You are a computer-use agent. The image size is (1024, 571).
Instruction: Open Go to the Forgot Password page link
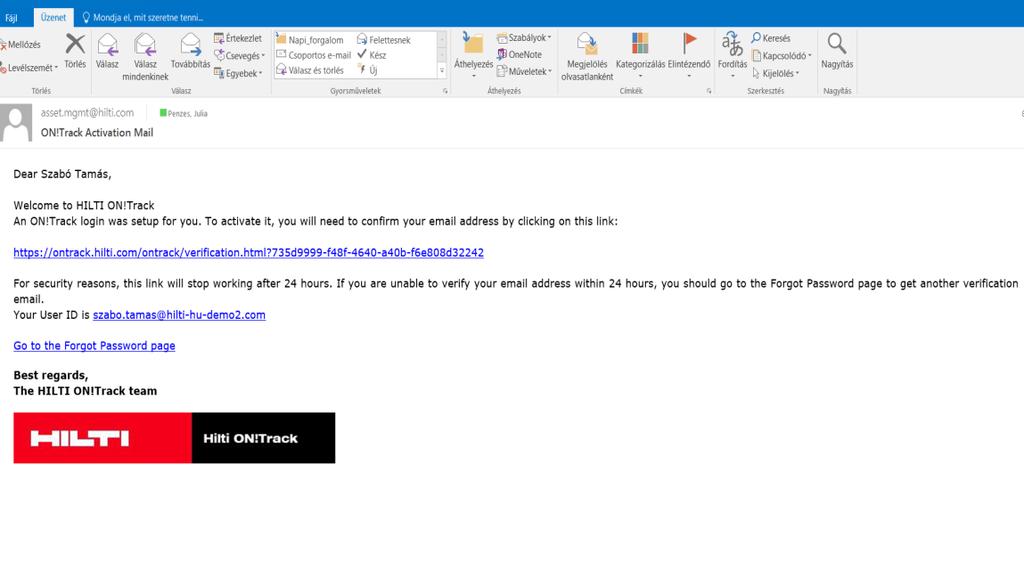click(94, 346)
